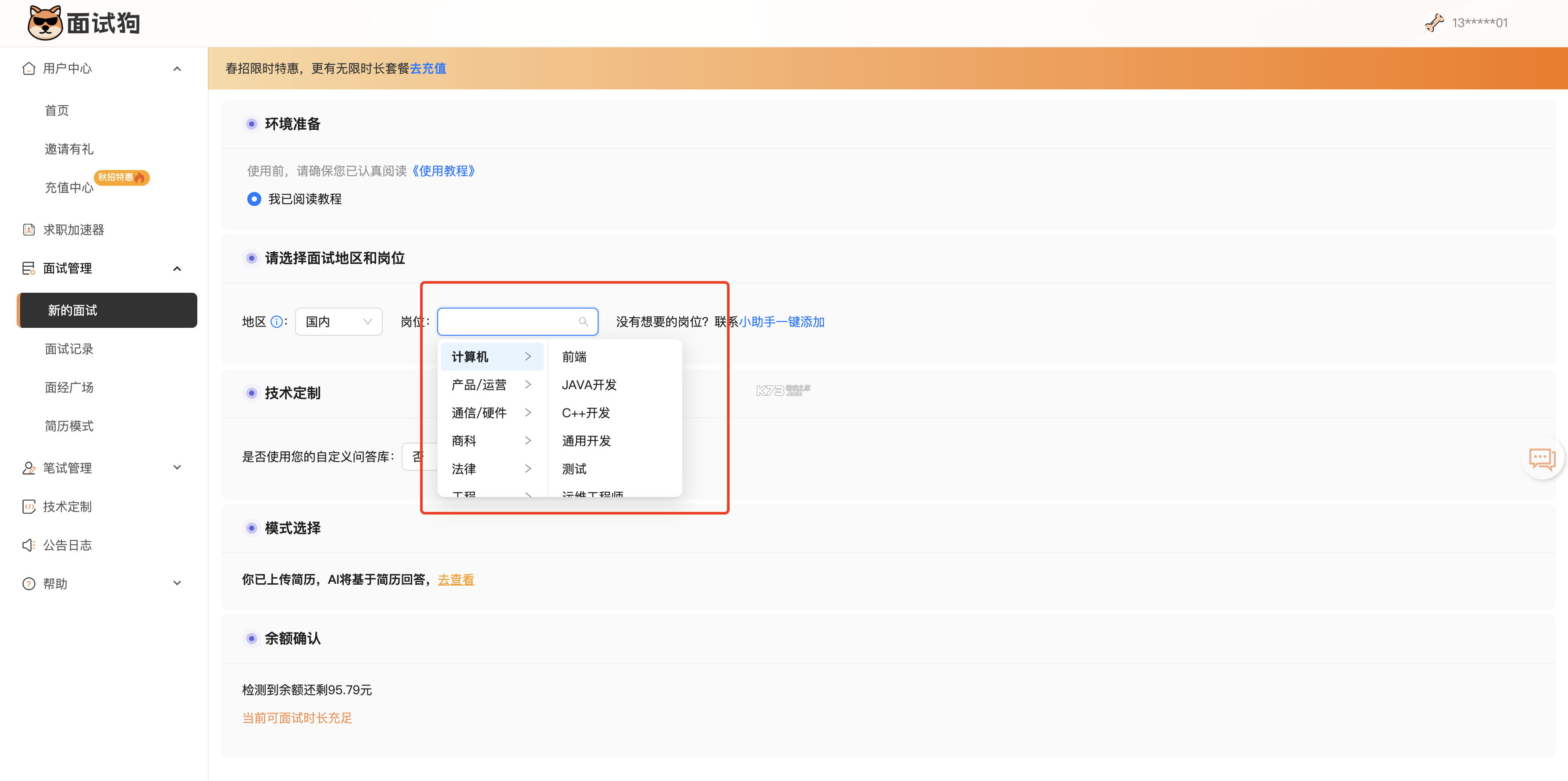Select JAVA开发 from the job list

pyautogui.click(x=588, y=384)
